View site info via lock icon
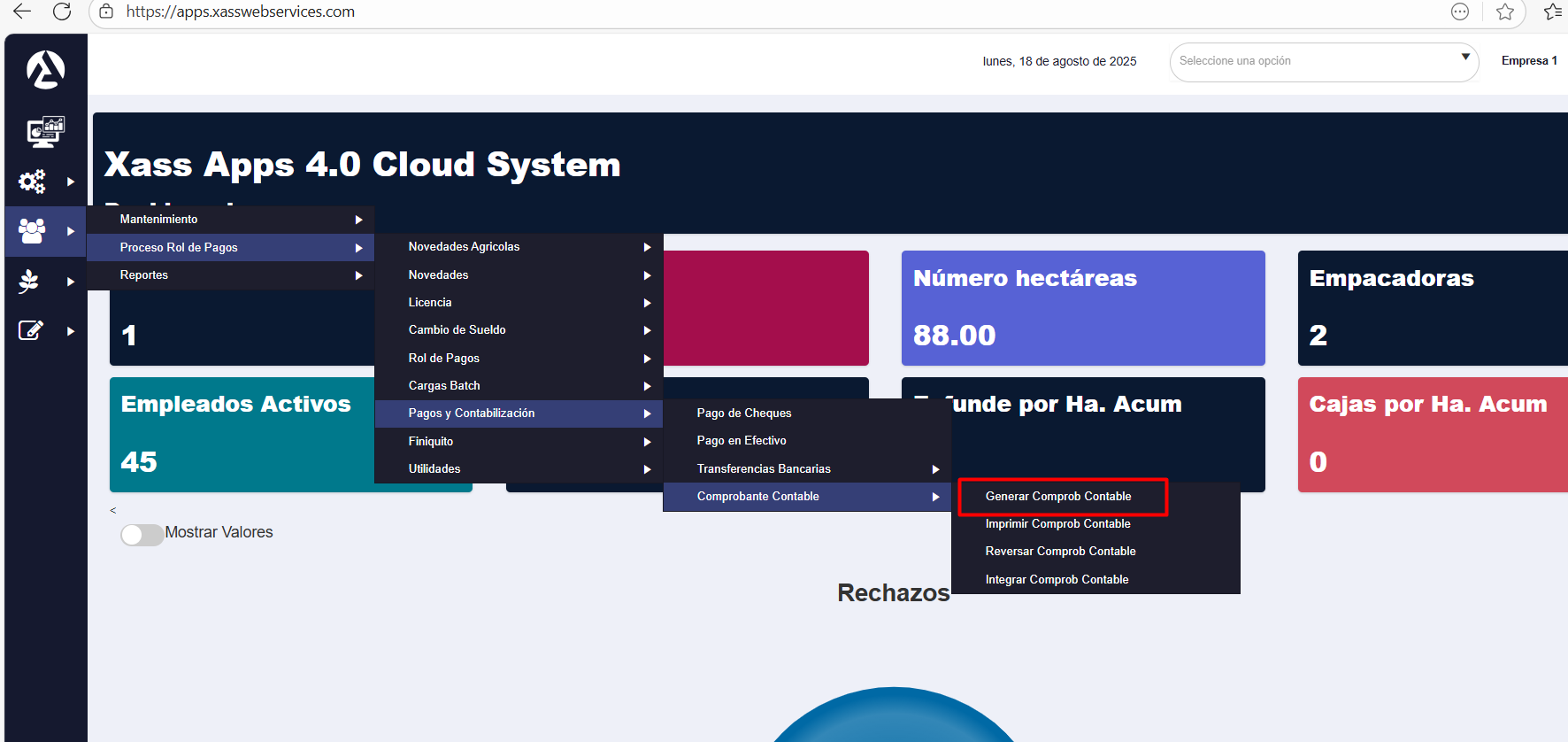This screenshot has height=742, width=1568. click(106, 12)
